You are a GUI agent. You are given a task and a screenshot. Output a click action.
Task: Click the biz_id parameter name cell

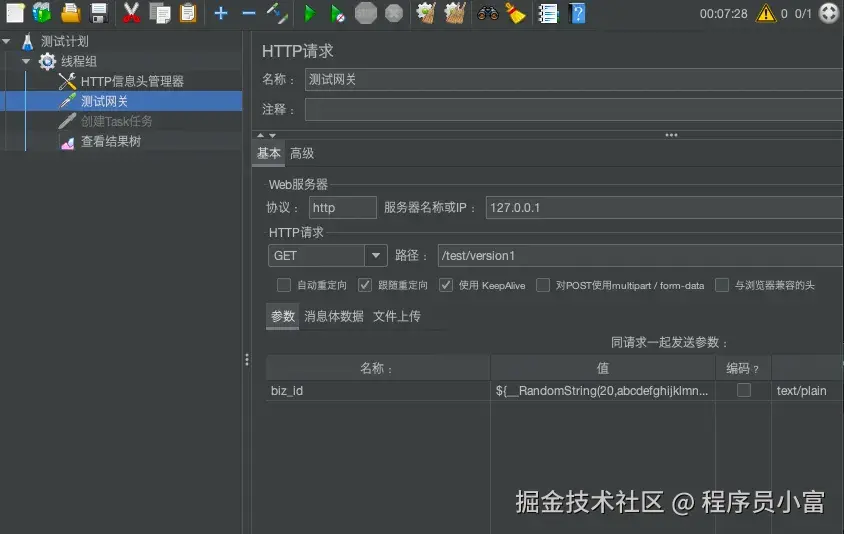tap(378, 391)
